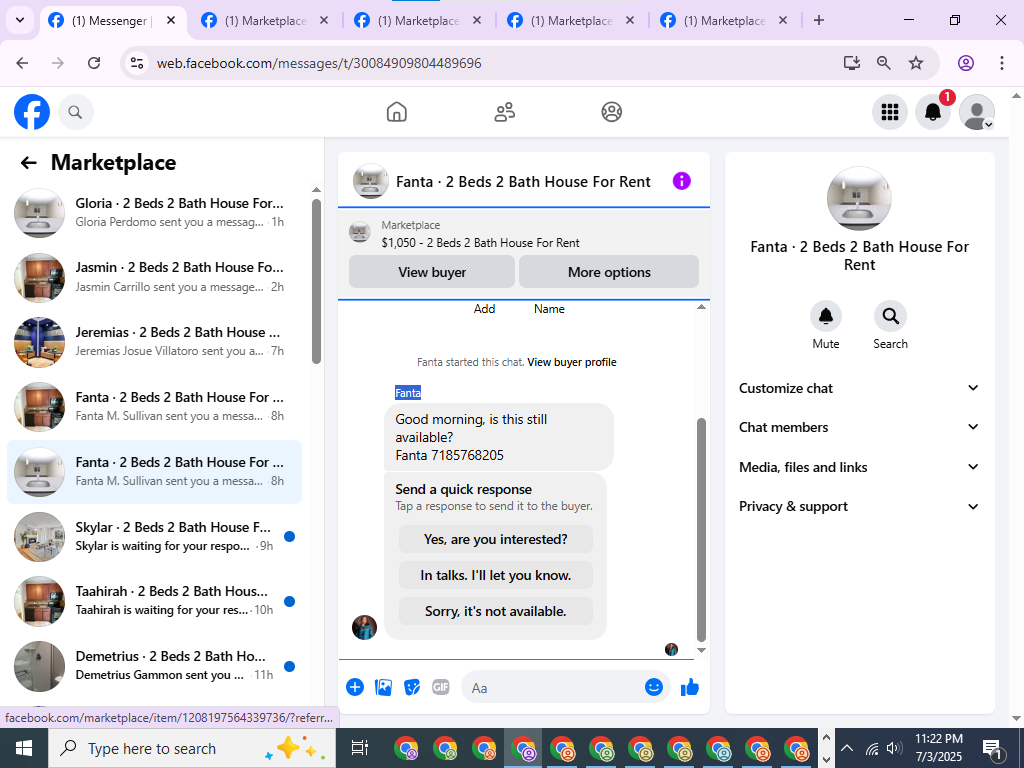The width and height of the screenshot is (1024, 768).
Task: Expand Customize chat section
Action: coord(859,388)
